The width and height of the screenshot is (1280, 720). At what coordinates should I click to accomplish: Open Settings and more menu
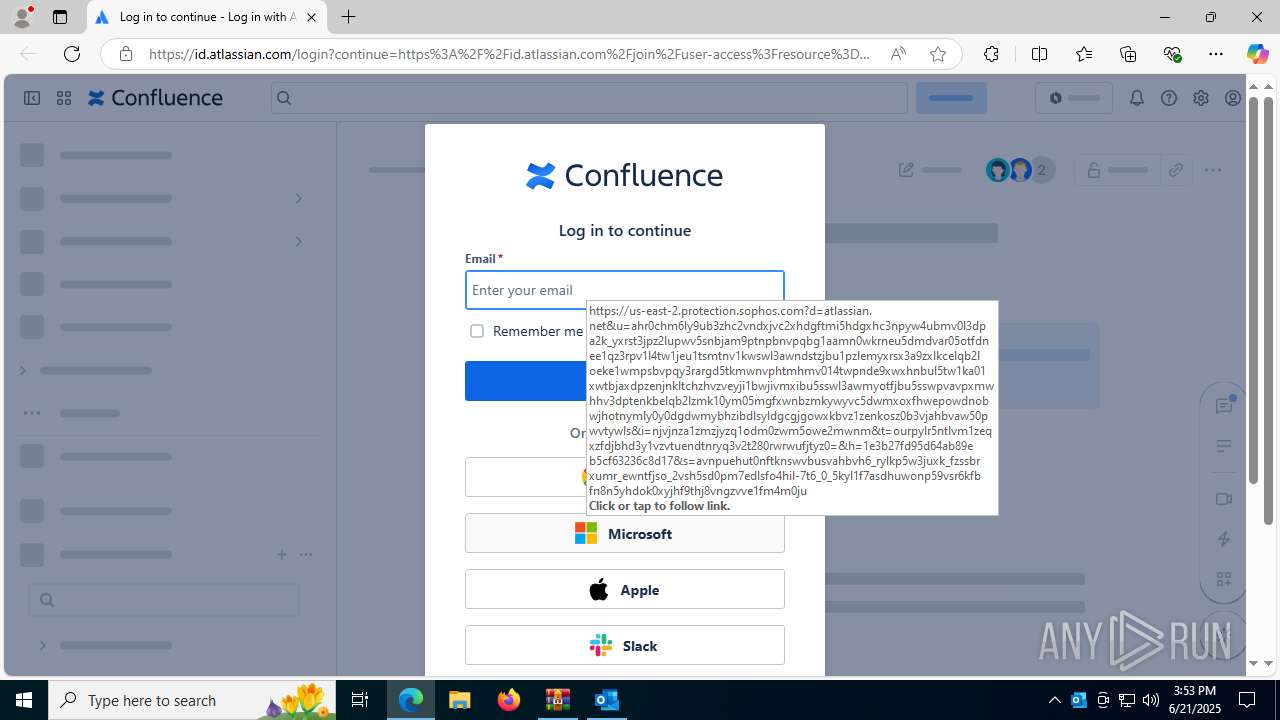(x=1216, y=54)
